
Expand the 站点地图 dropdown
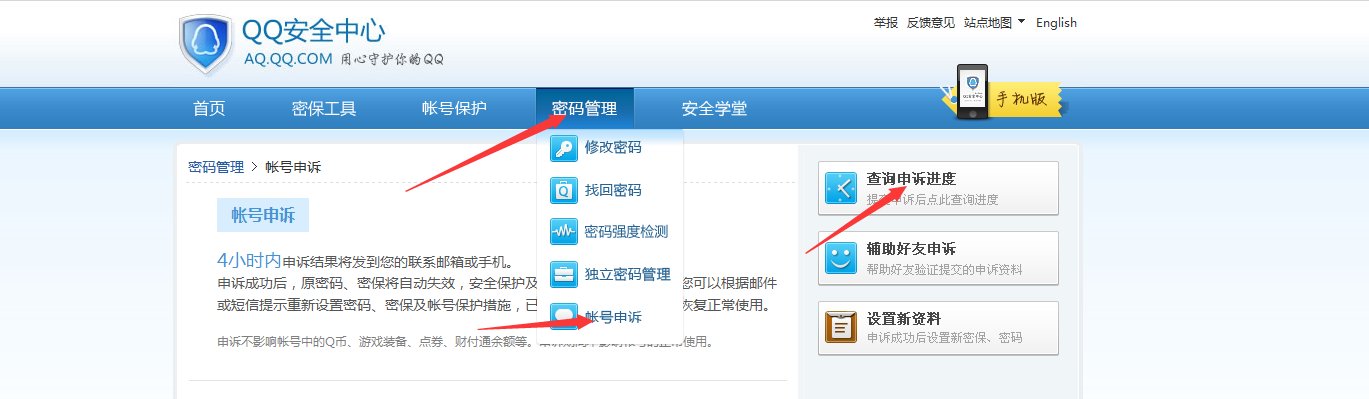pyautogui.click(x=994, y=22)
